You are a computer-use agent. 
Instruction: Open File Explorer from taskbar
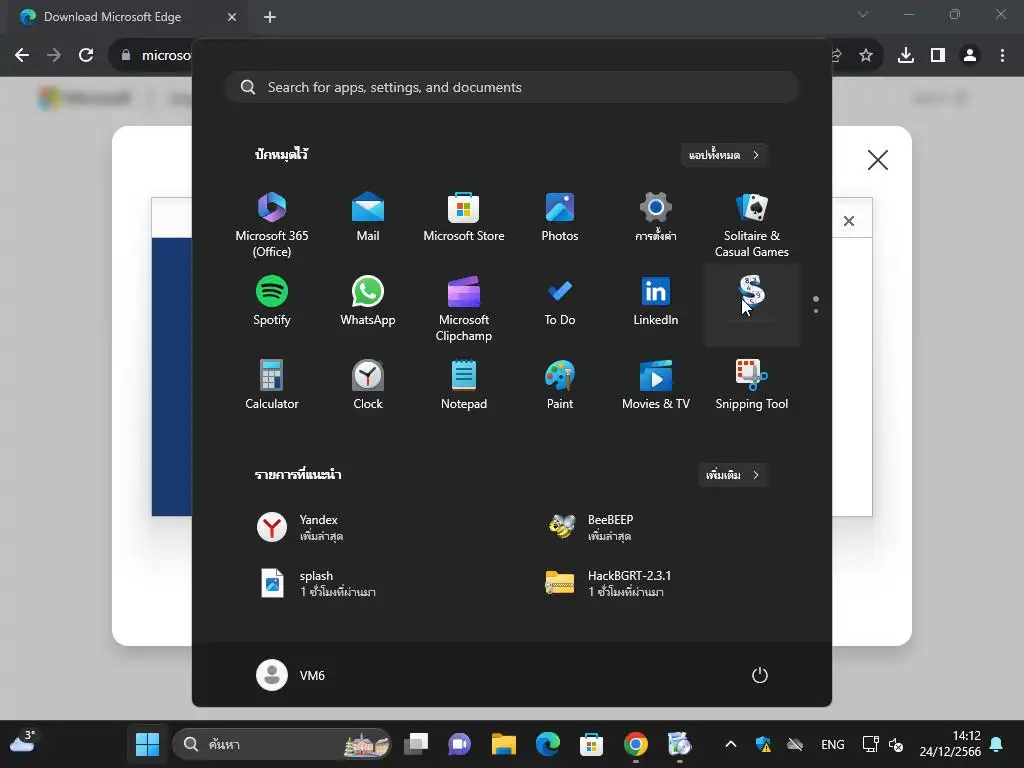coord(504,744)
